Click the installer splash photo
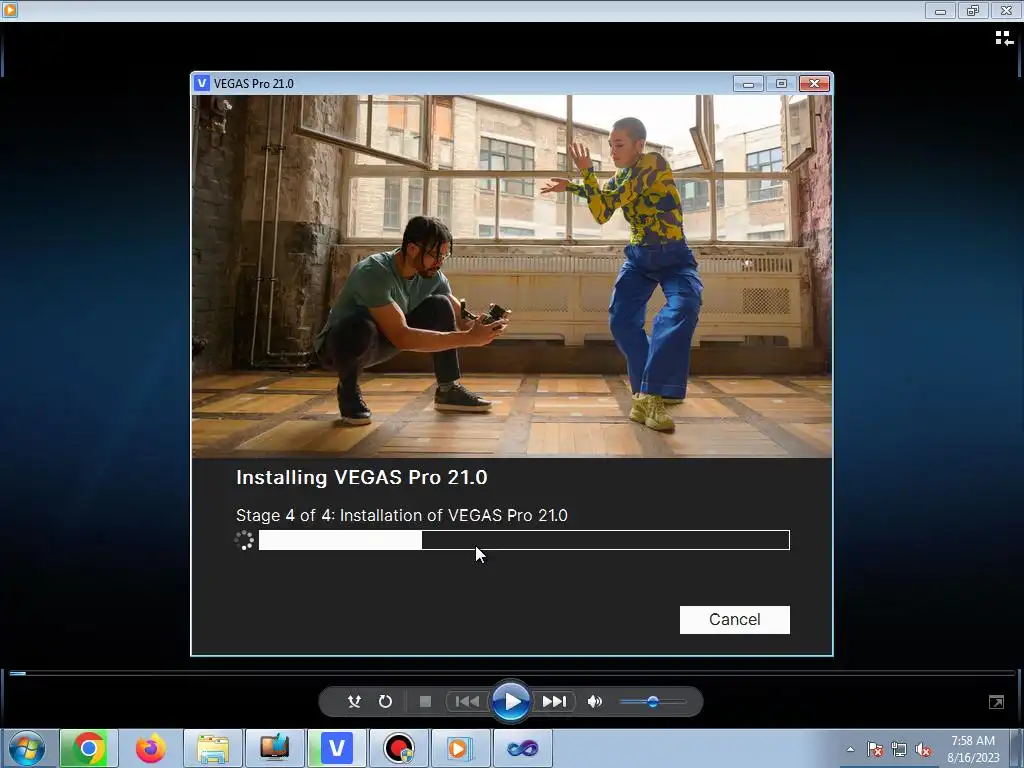Image resolution: width=1024 pixels, height=768 pixels. coord(512,276)
